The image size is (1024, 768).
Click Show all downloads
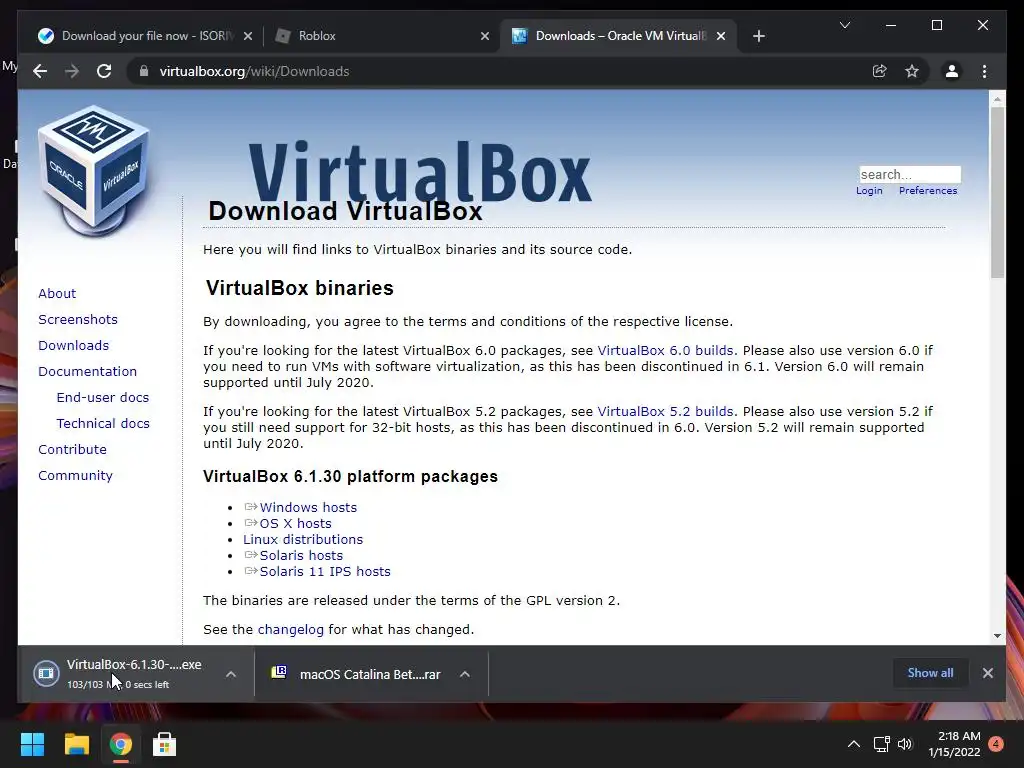(930, 673)
